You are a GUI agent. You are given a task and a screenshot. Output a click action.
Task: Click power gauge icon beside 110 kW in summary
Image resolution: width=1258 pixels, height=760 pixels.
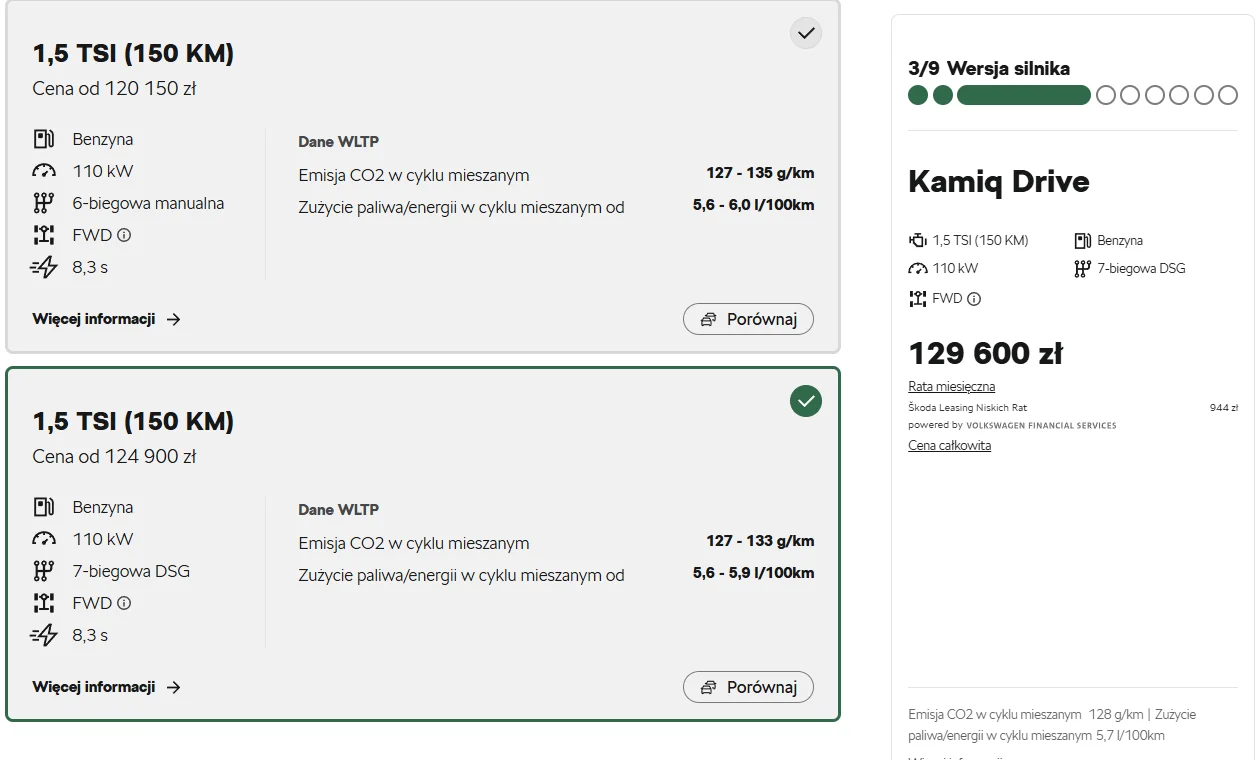[918, 268]
